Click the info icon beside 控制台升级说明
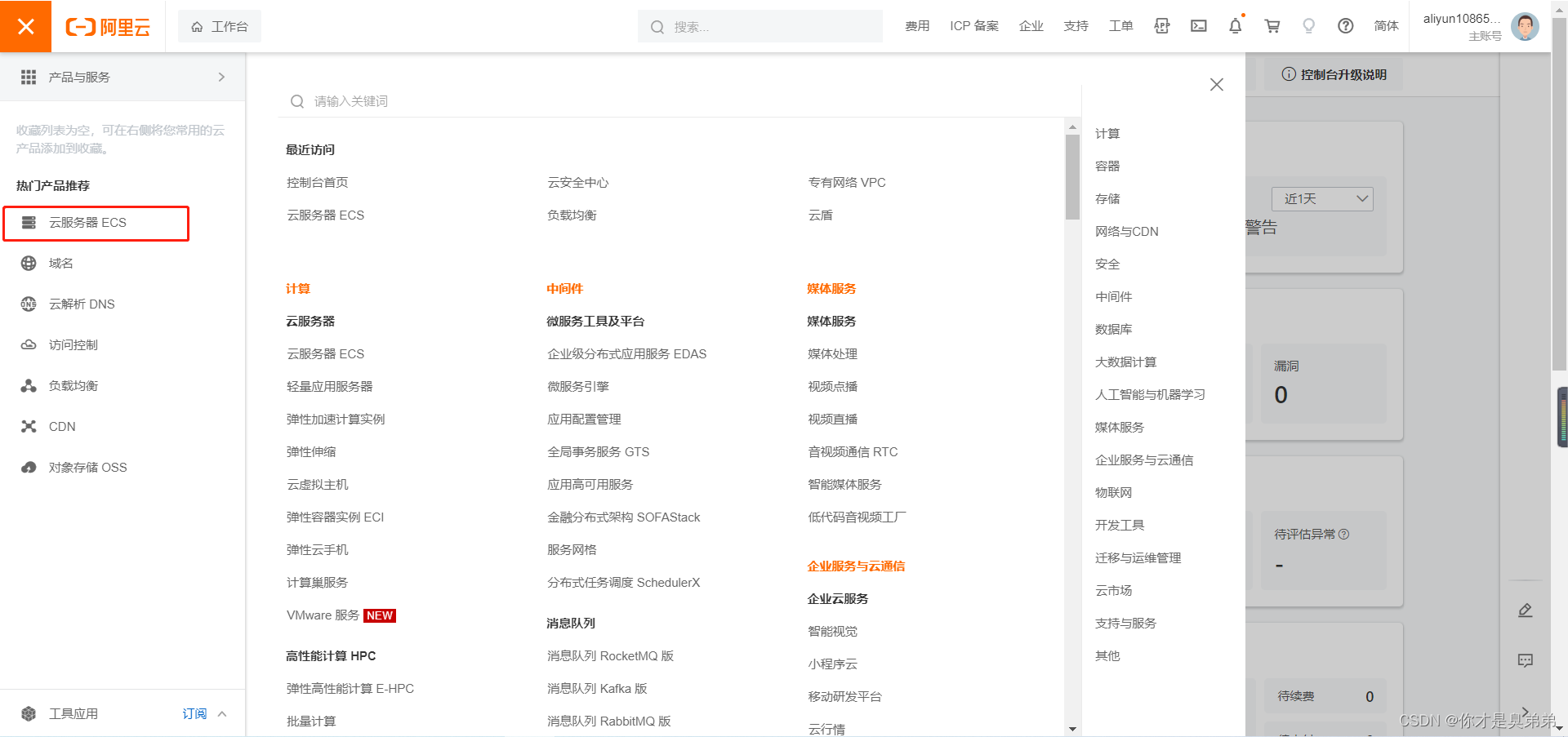This screenshot has width=1568, height=737. coord(1289,74)
